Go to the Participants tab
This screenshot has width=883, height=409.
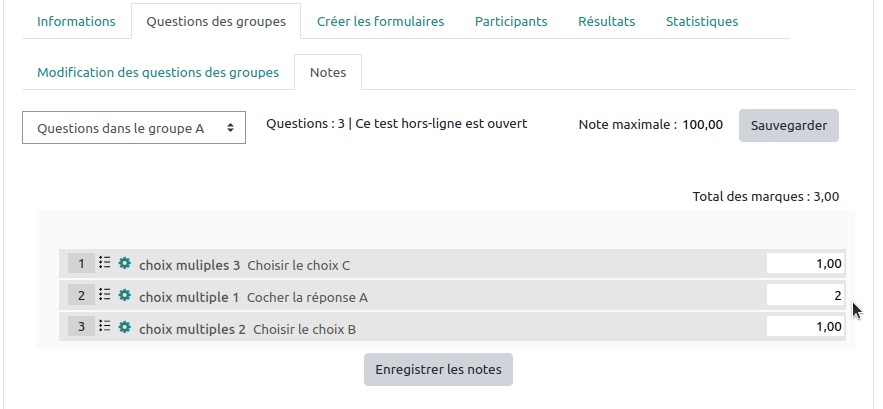pos(511,21)
